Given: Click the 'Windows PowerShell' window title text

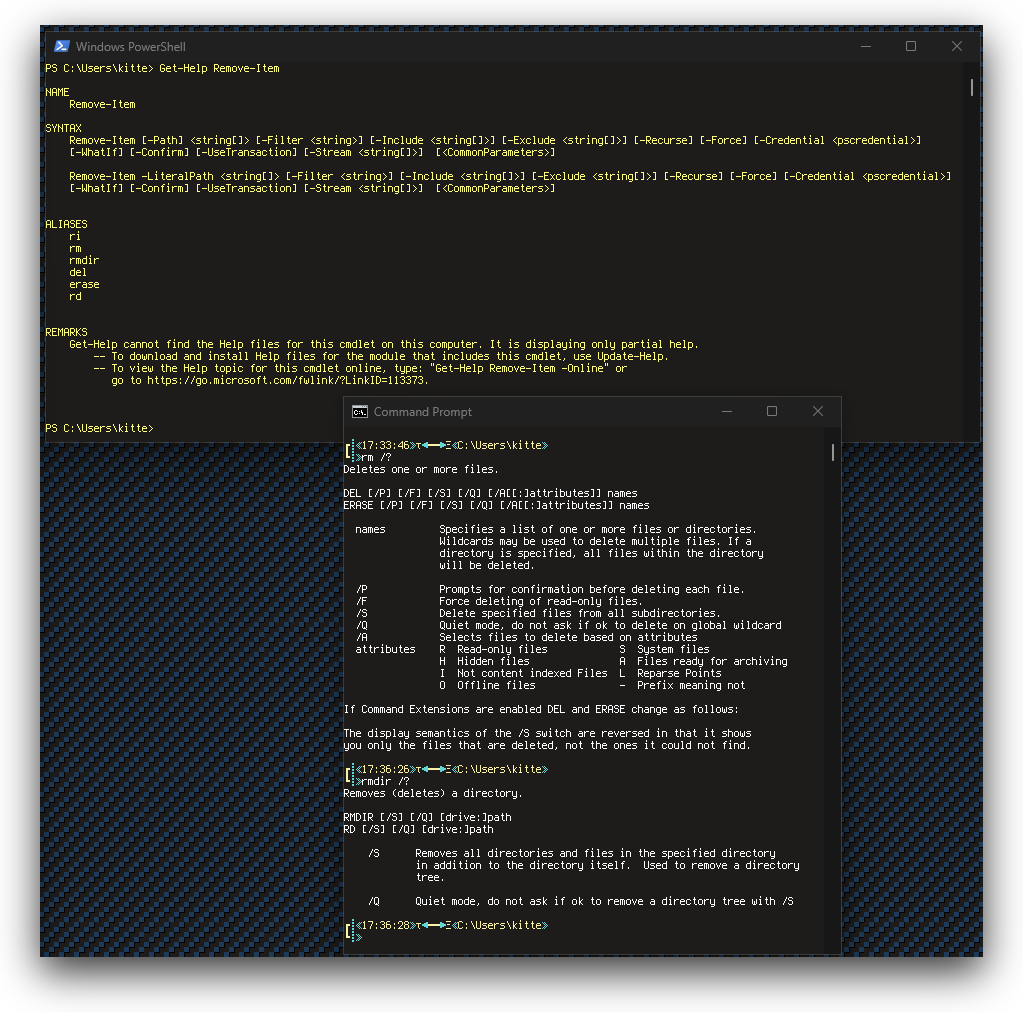Looking at the screenshot, I should pos(130,47).
